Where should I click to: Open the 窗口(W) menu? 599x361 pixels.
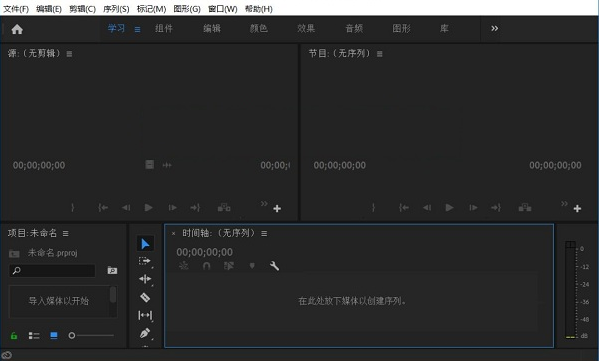click(223, 9)
